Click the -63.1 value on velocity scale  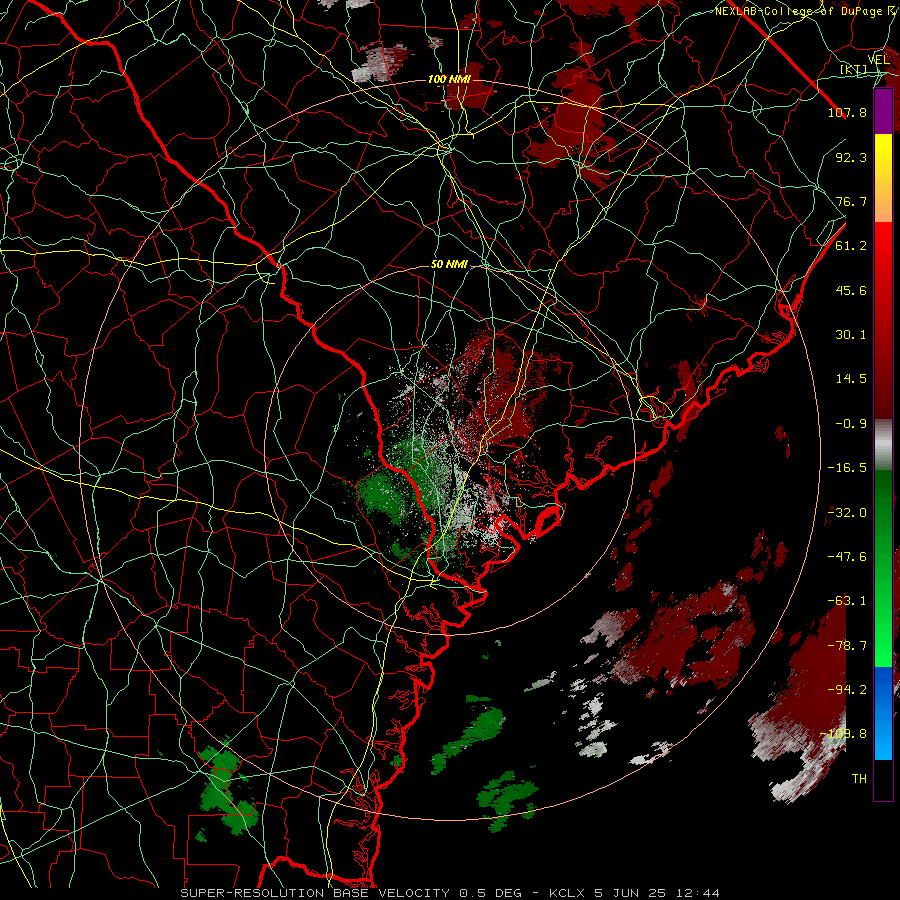point(847,600)
